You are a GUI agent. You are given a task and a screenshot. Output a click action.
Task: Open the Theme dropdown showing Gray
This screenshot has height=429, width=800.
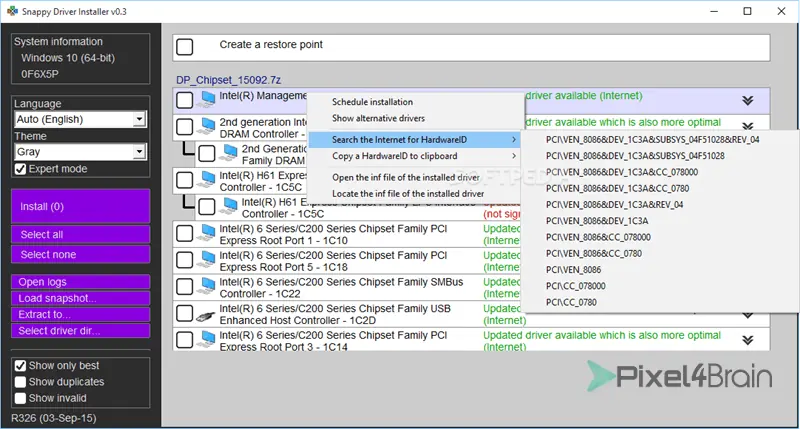click(81, 152)
